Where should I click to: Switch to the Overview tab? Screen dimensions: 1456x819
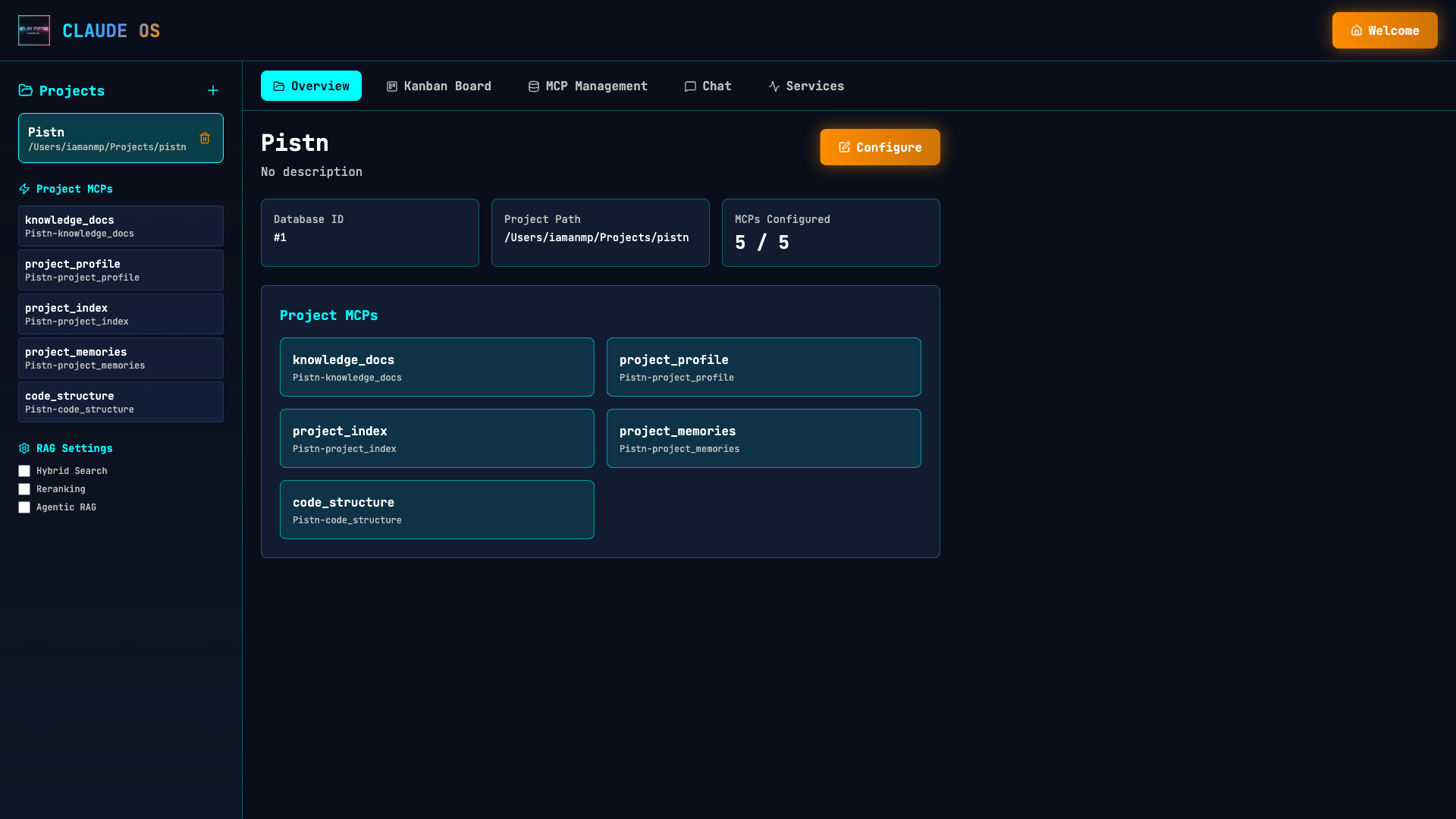[311, 86]
